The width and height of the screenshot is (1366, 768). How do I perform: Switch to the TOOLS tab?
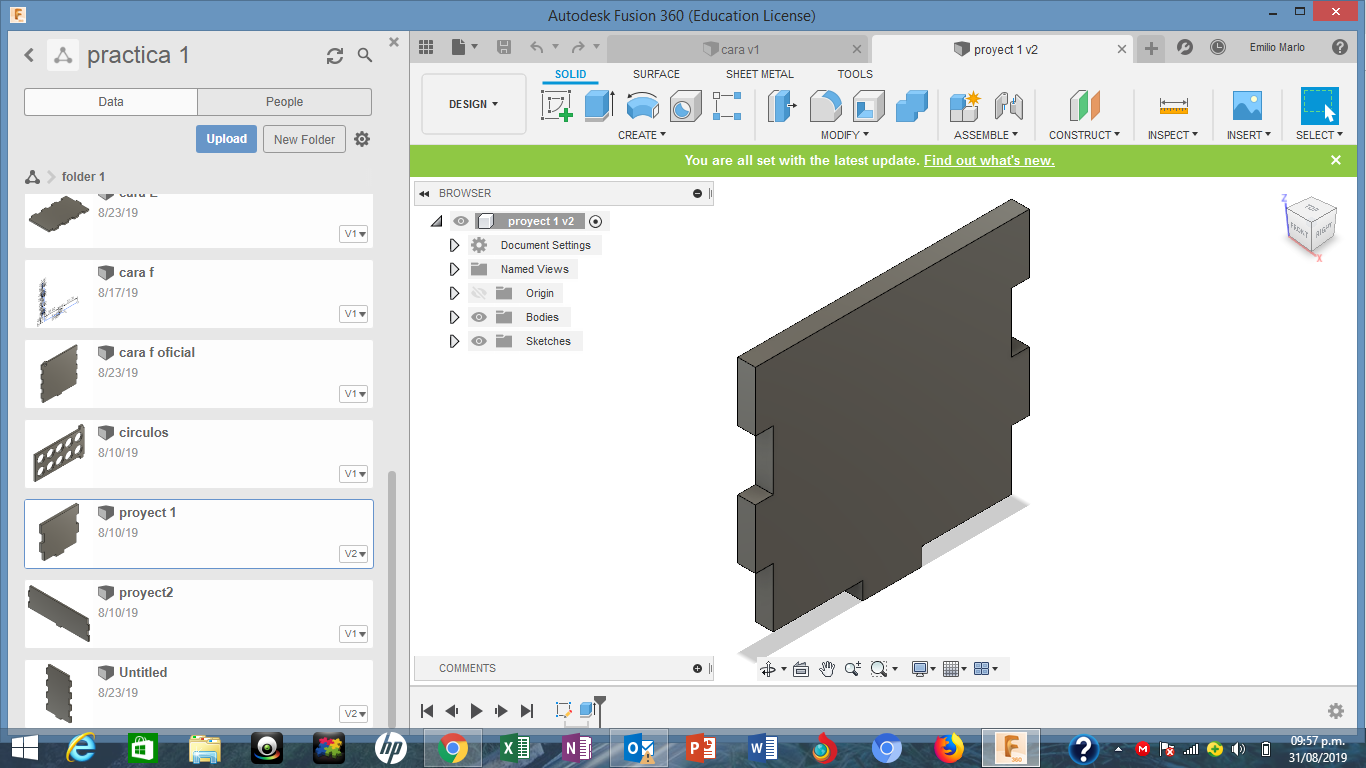coord(855,74)
